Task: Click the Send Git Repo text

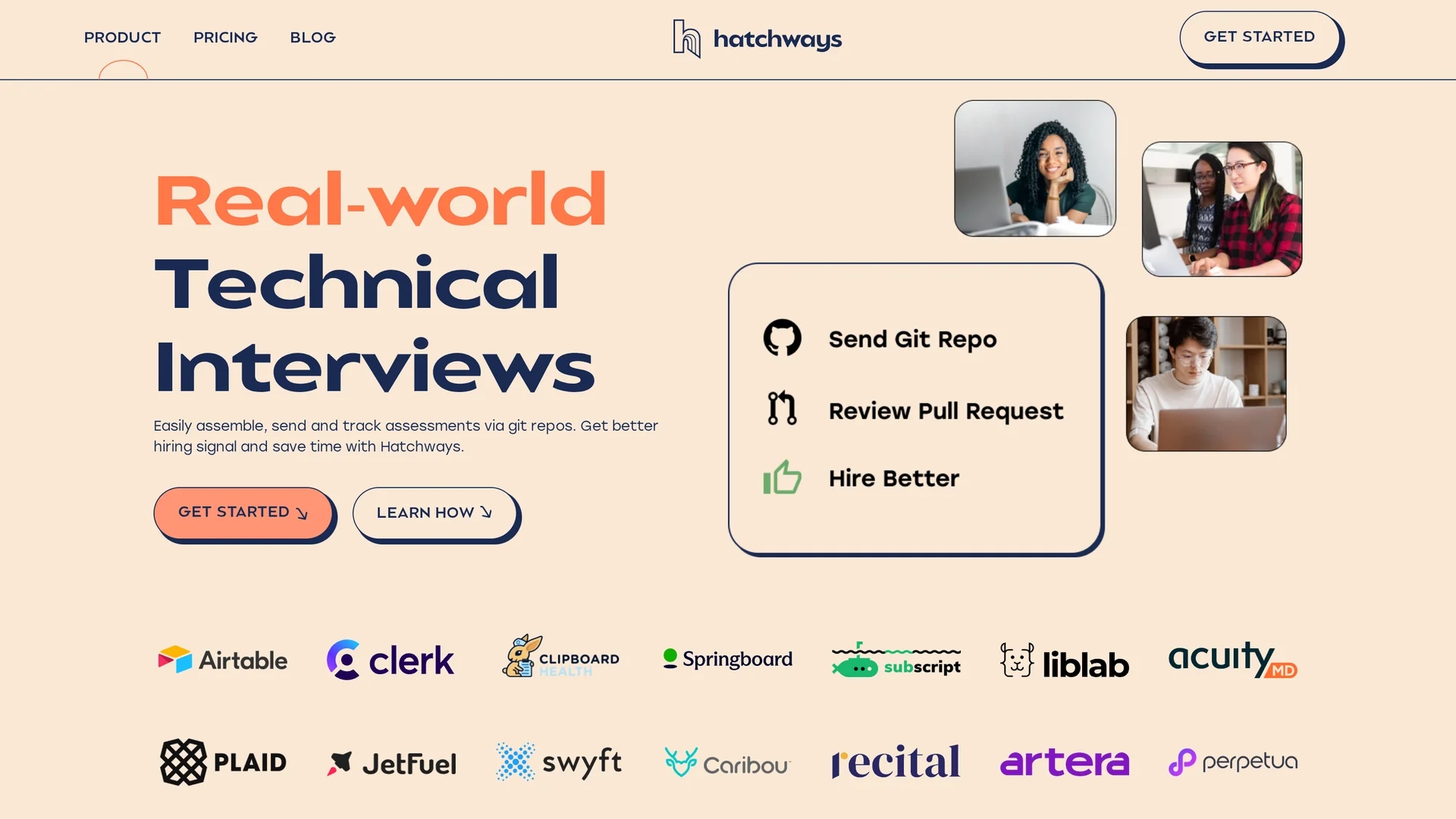Action: click(x=912, y=340)
